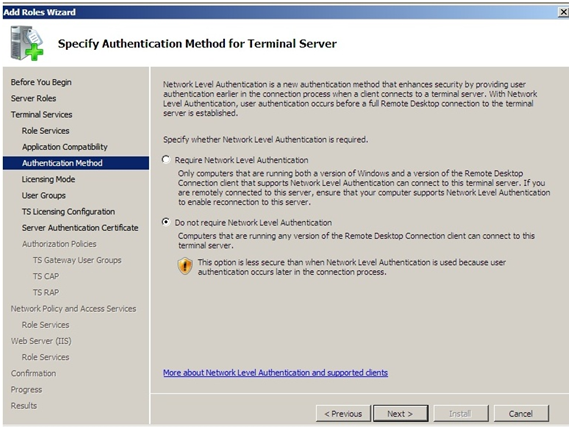Open the Before You Begin step
The width and height of the screenshot is (571, 429).
tap(41, 82)
